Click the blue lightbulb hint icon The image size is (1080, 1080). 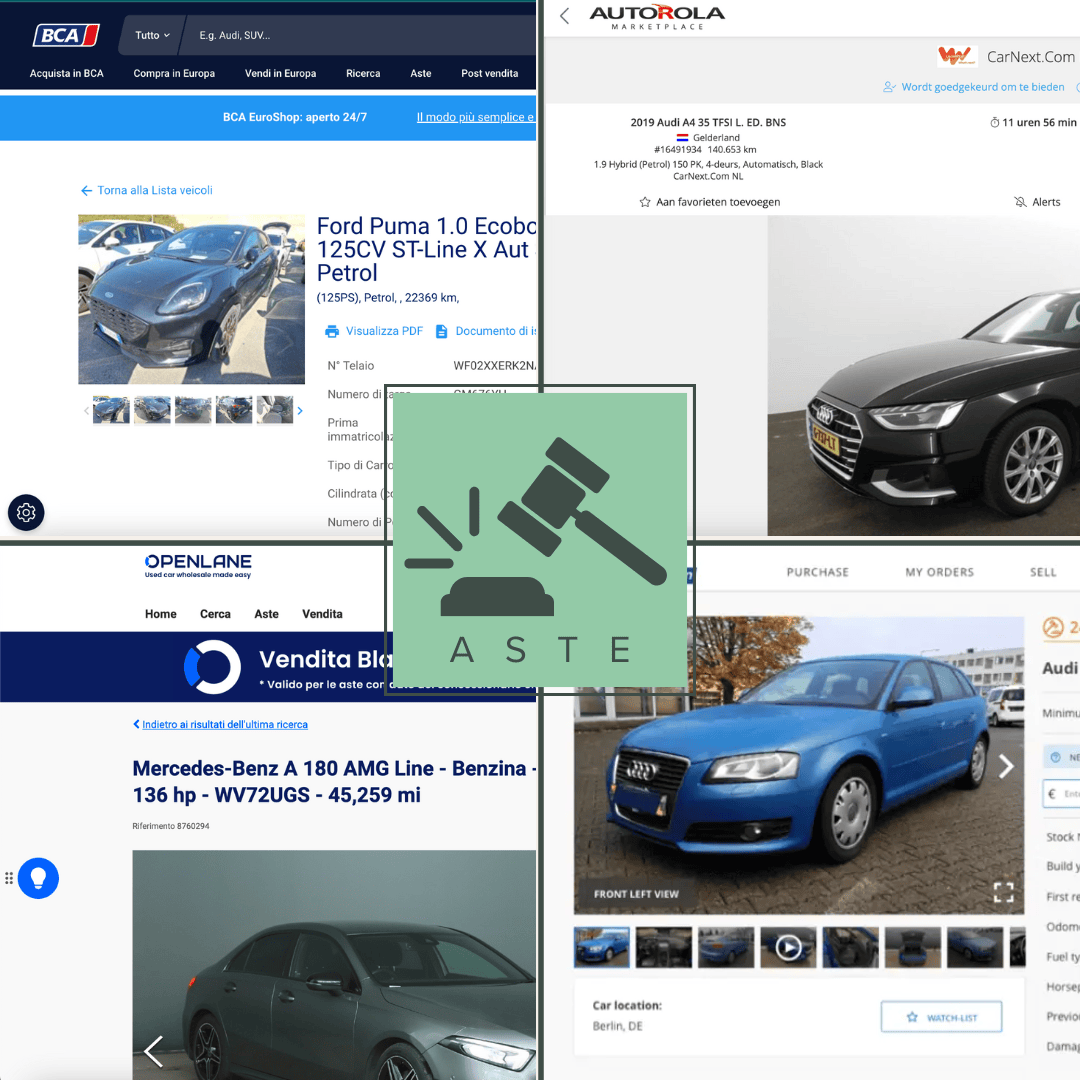coord(38,878)
